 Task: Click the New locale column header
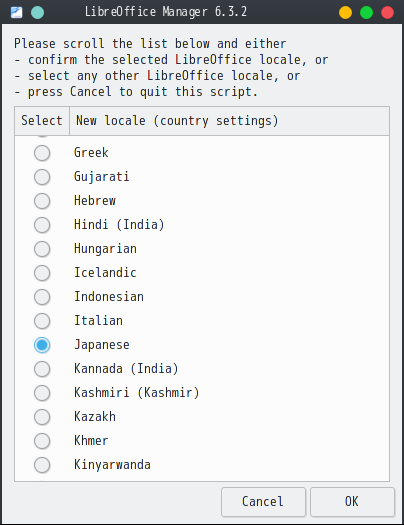click(x=230, y=121)
